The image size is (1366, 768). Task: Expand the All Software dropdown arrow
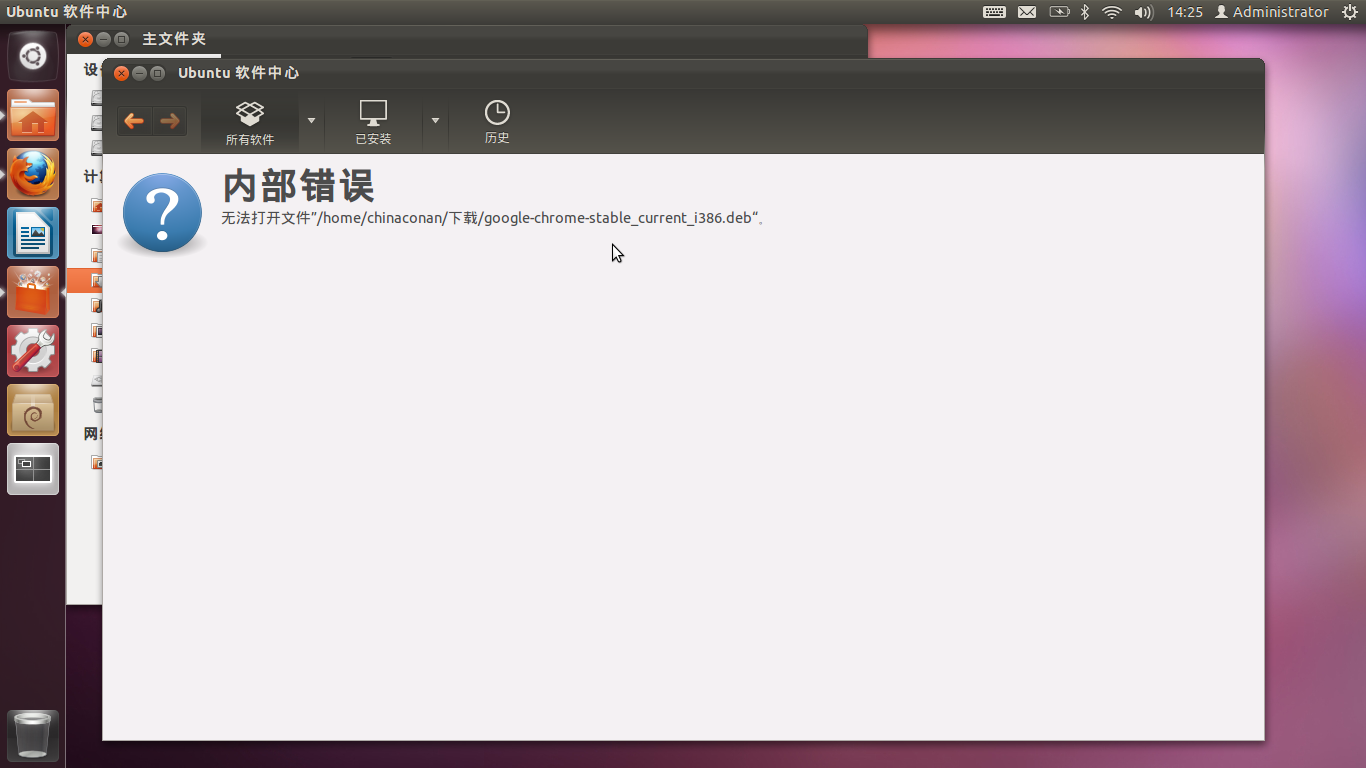point(311,121)
